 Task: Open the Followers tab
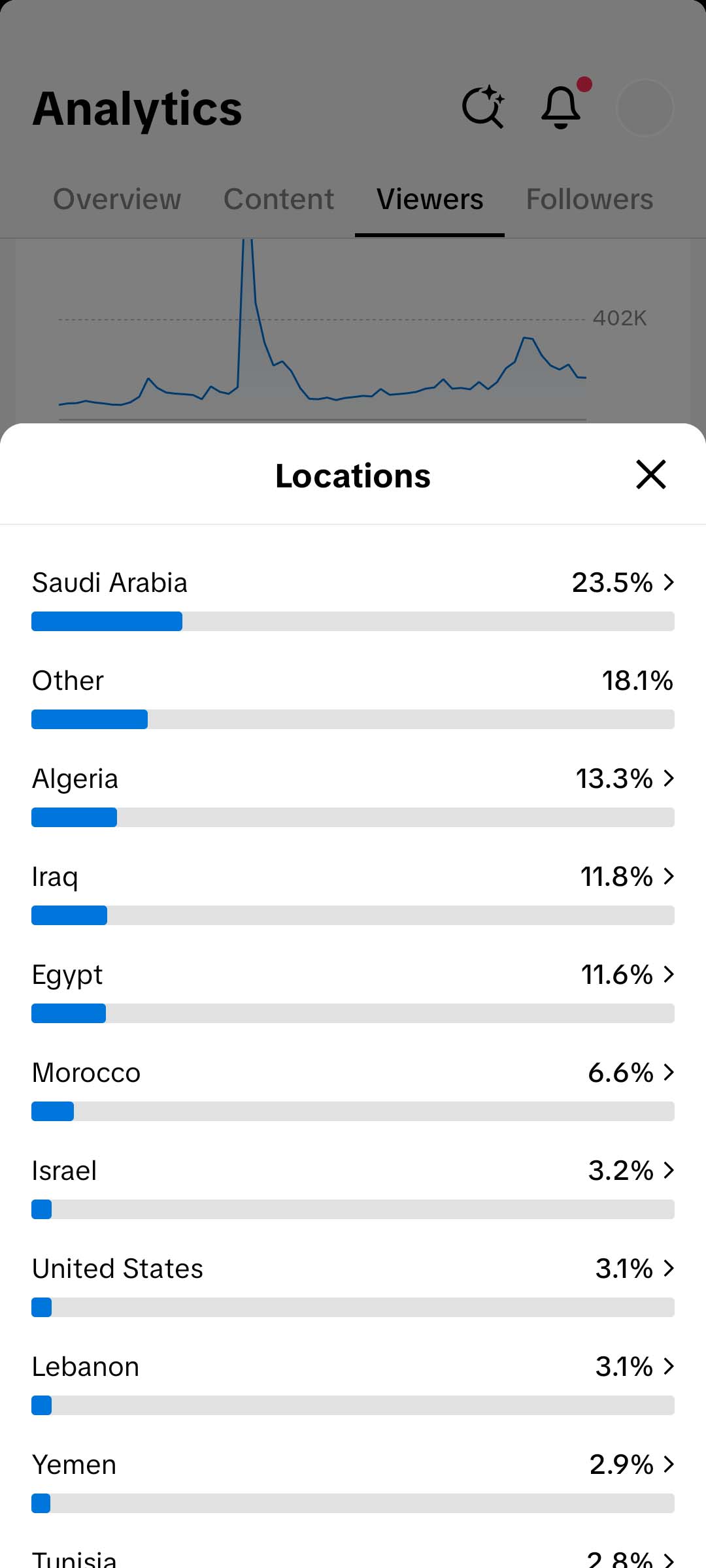point(589,199)
